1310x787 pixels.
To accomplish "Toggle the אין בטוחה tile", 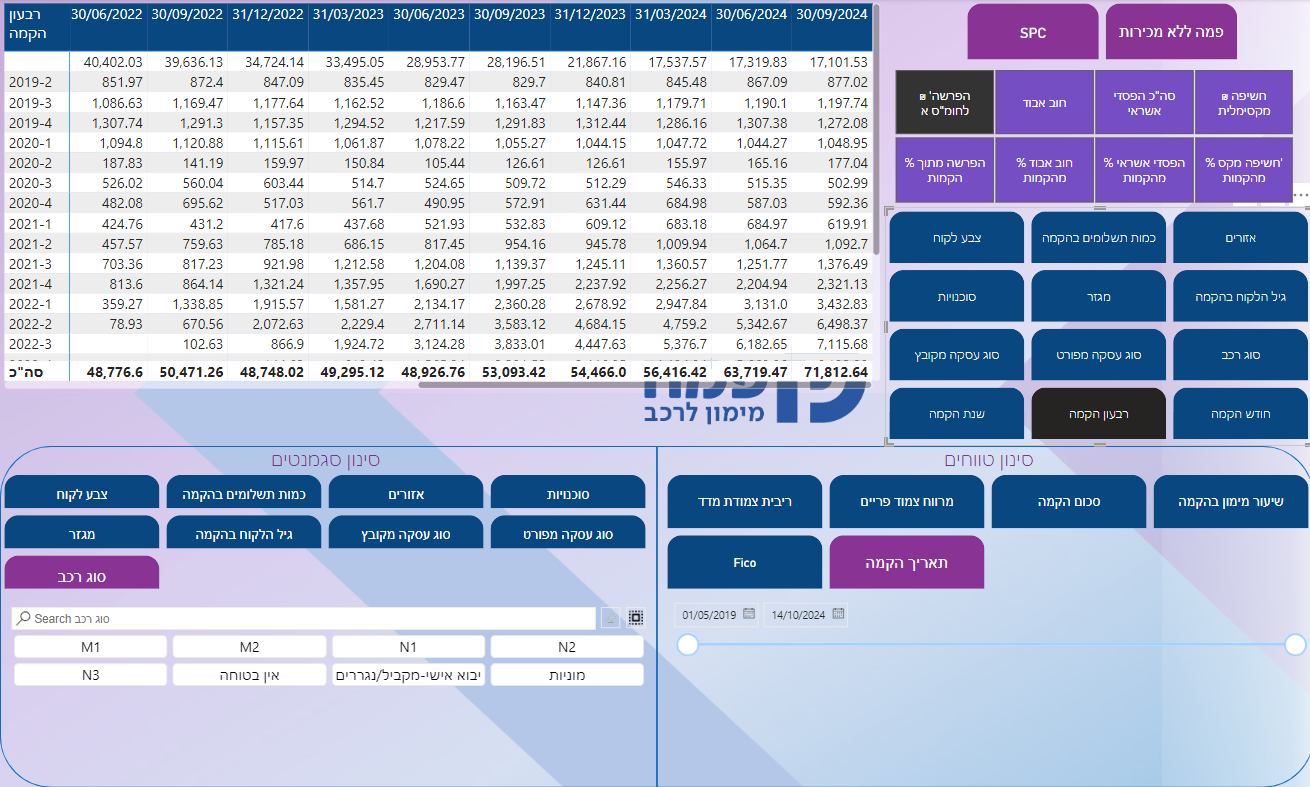I will (x=249, y=675).
